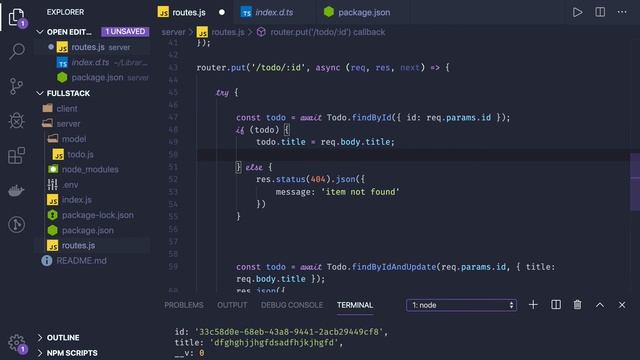Open the Git graph icon in activity bar
Viewport: 640px width, 360px height.
tap(16, 224)
